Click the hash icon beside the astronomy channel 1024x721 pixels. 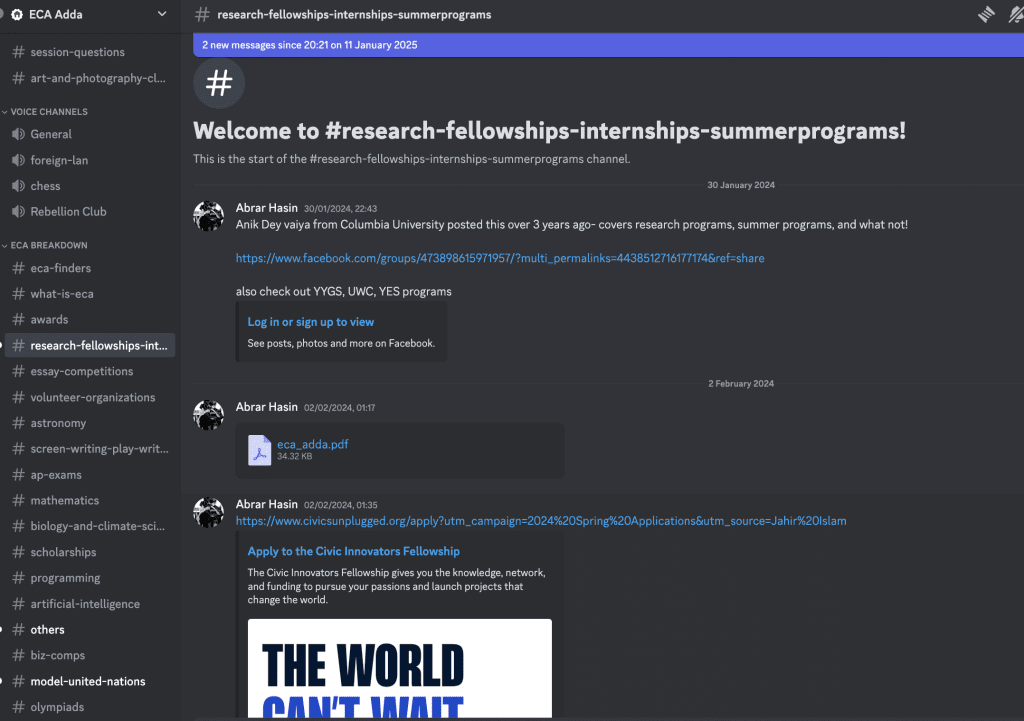click(x=18, y=423)
